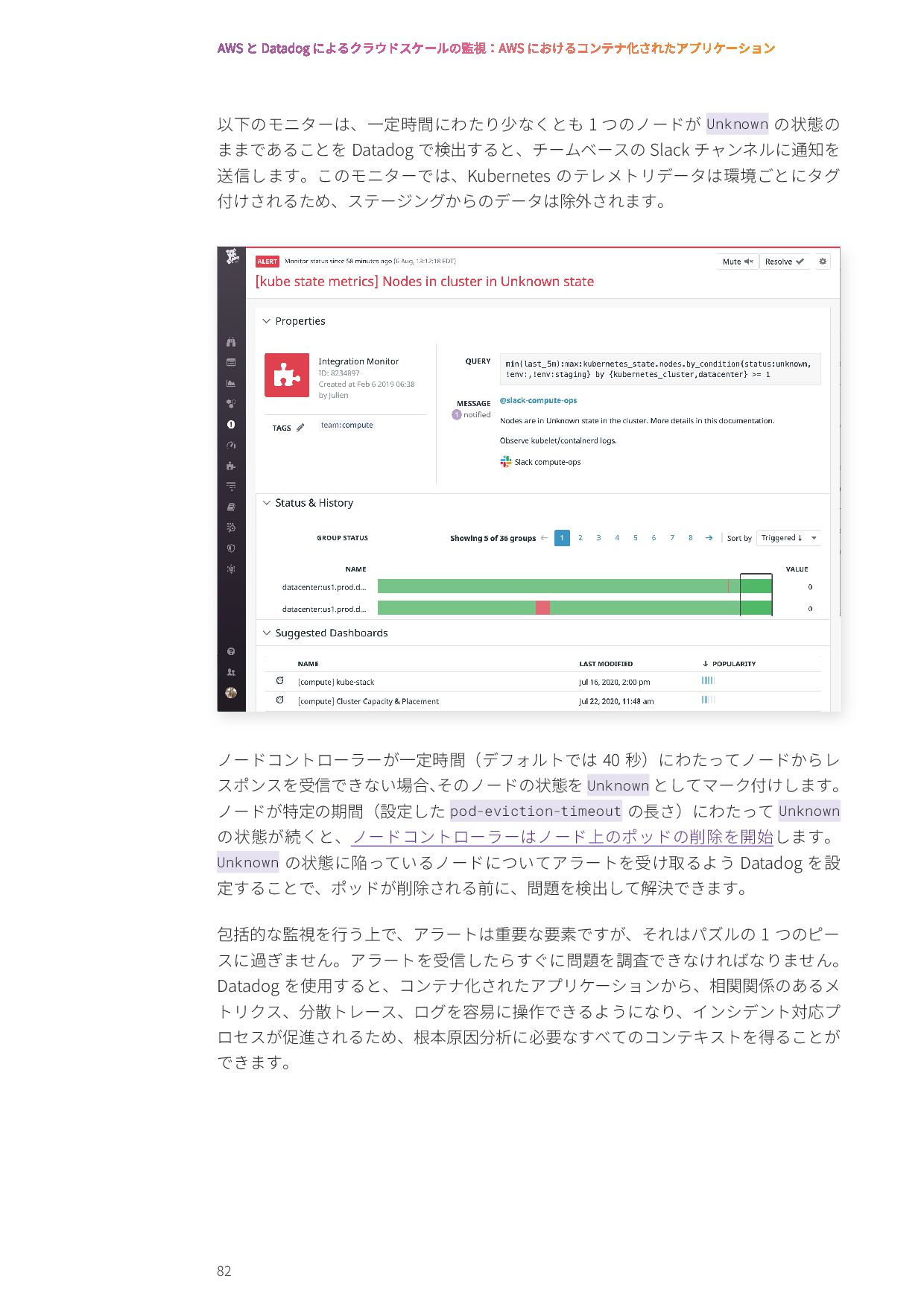Click page number 82 at the bottom
This screenshot has height=1307, width=924.
pos(224,1271)
